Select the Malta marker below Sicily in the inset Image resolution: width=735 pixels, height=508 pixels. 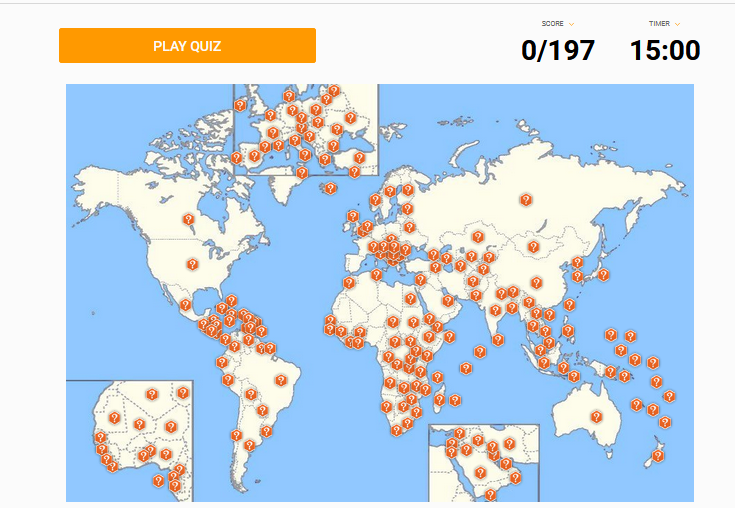302,172
